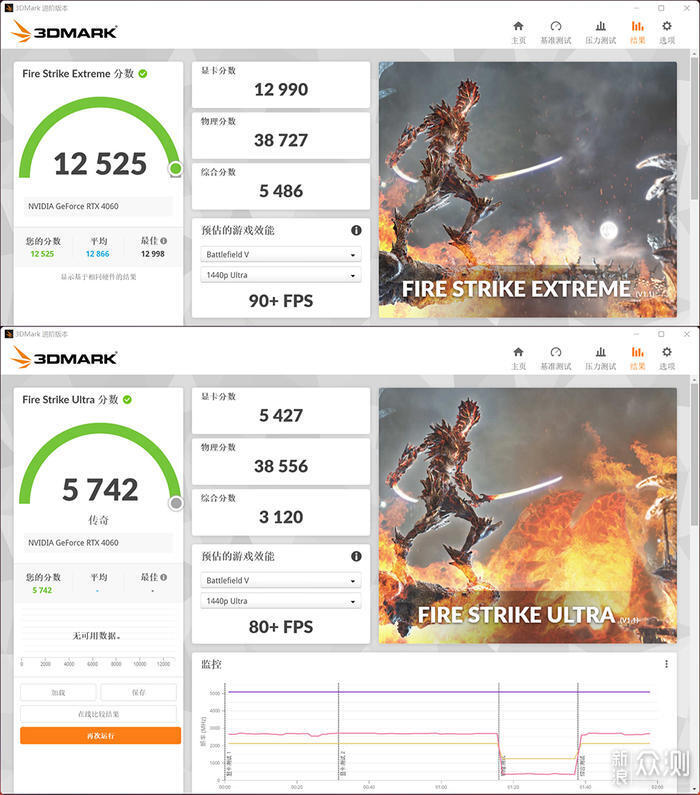700x795 pixels.
Task: Click the info icon beside 预估的游戏效能 in the Ultra window
Action: click(x=356, y=556)
